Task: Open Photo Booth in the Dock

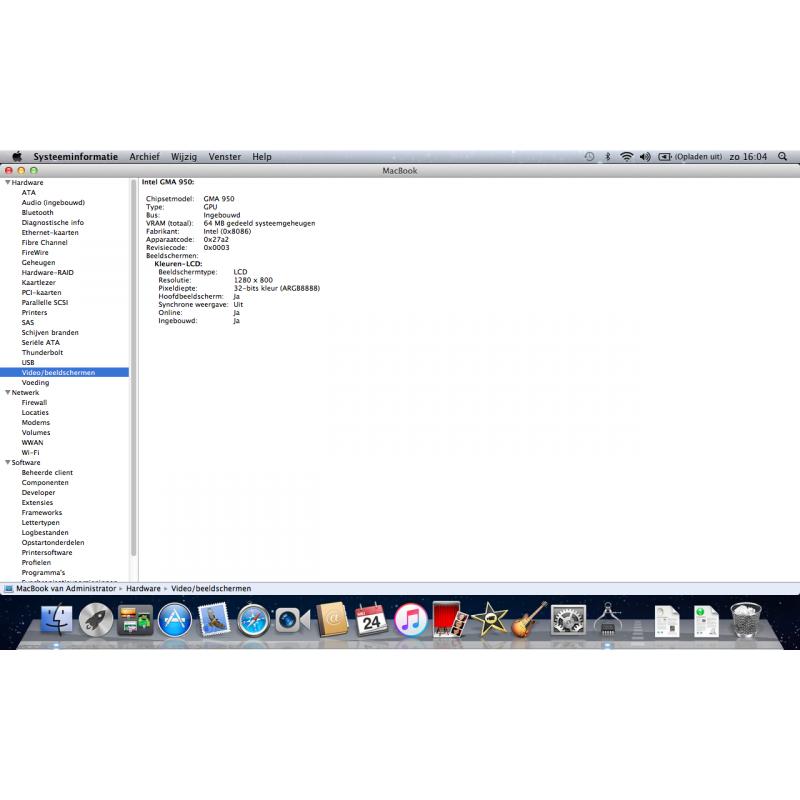Action: pos(449,619)
